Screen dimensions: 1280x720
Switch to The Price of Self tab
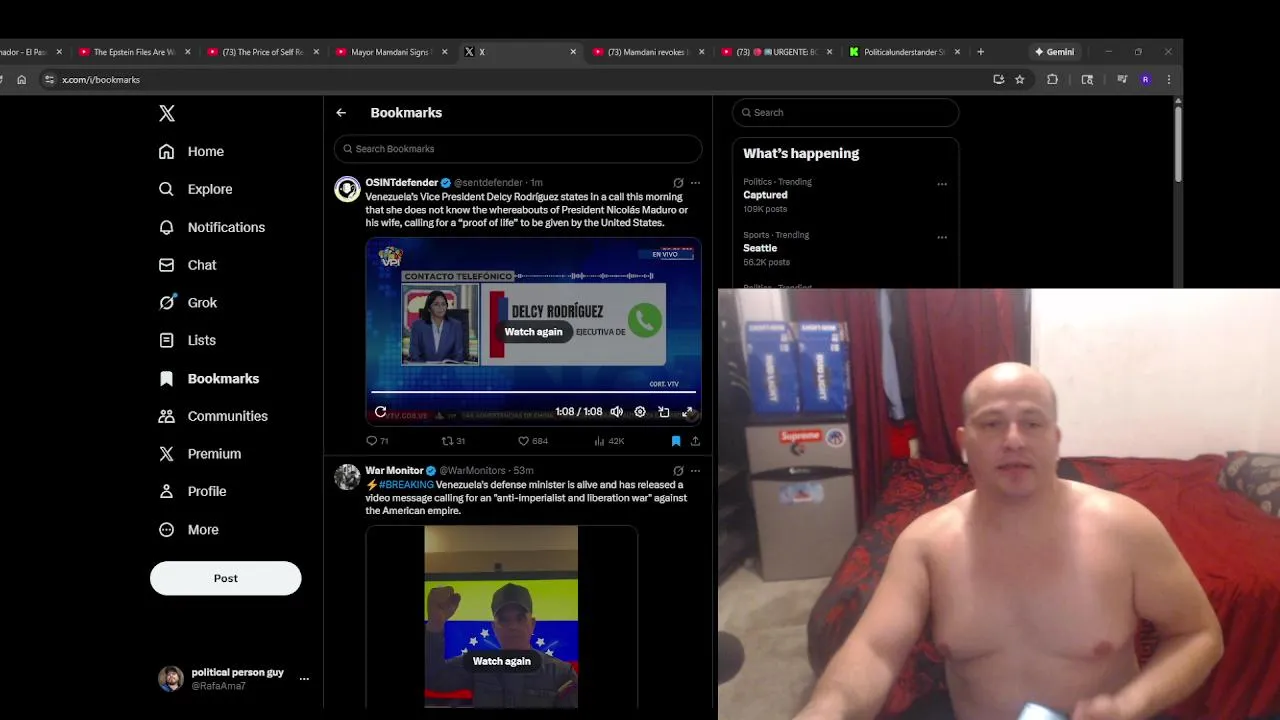pyautogui.click(x=262, y=52)
